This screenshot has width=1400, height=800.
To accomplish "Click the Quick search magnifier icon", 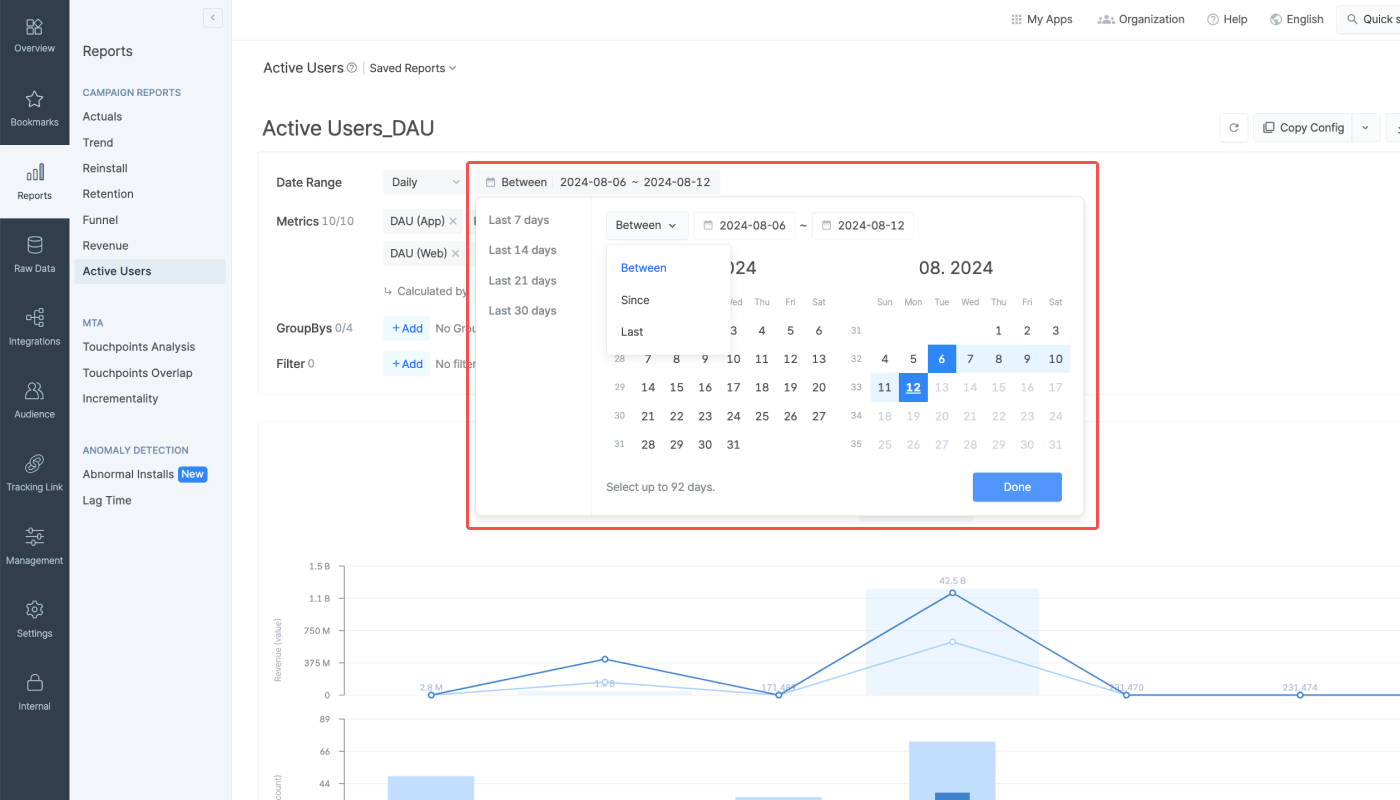I will 1352,19.
